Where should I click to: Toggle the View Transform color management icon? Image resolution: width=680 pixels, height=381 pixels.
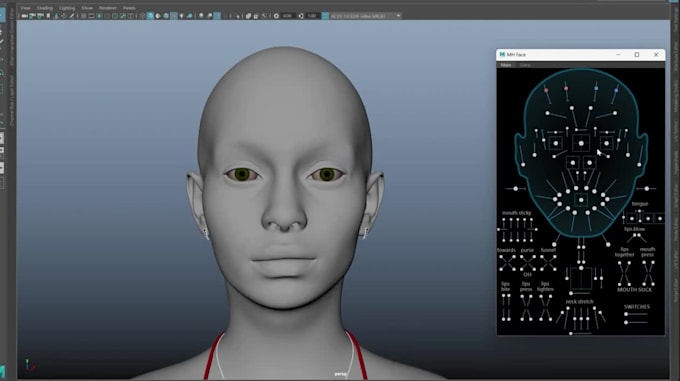point(325,16)
